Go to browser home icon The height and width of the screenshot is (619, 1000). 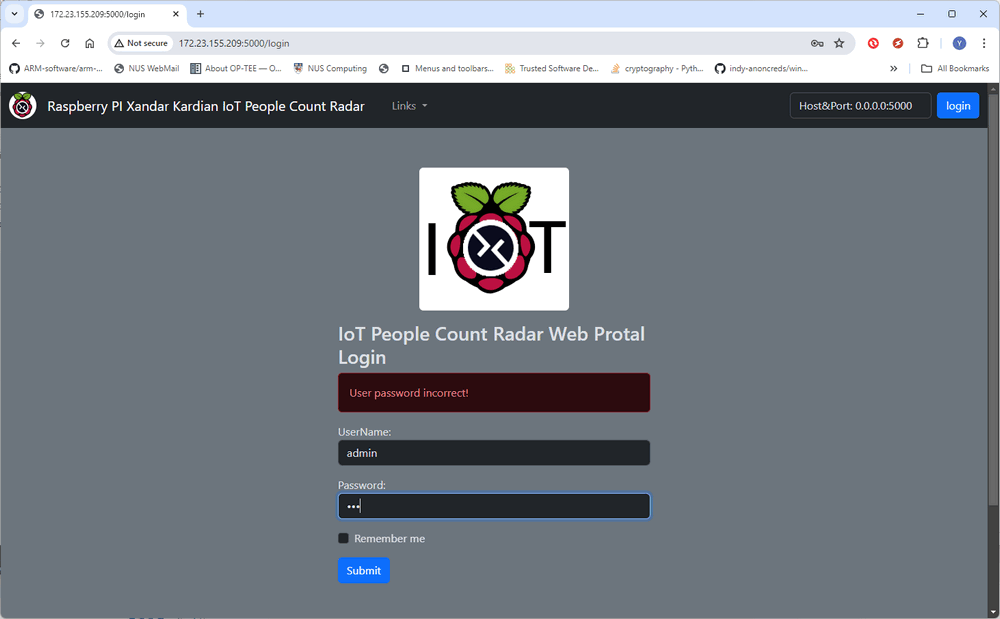89,43
